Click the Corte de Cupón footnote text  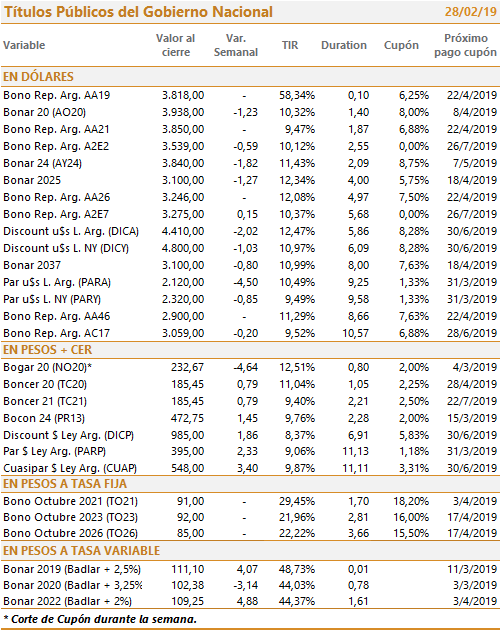point(100,619)
